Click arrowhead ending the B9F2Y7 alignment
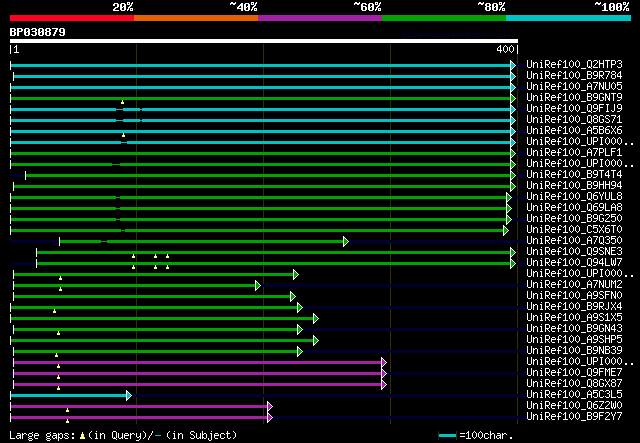 (270, 418)
